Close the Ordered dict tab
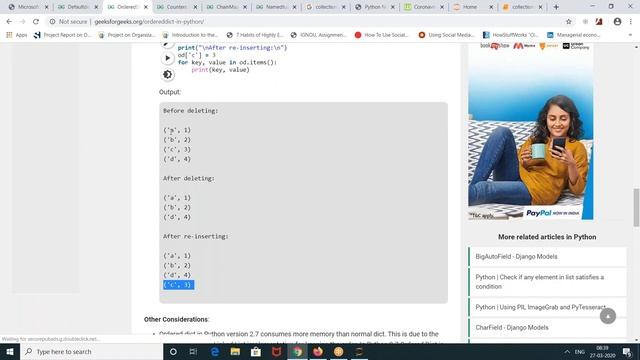The height and width of the screenshot is (360, 640). 146,7
